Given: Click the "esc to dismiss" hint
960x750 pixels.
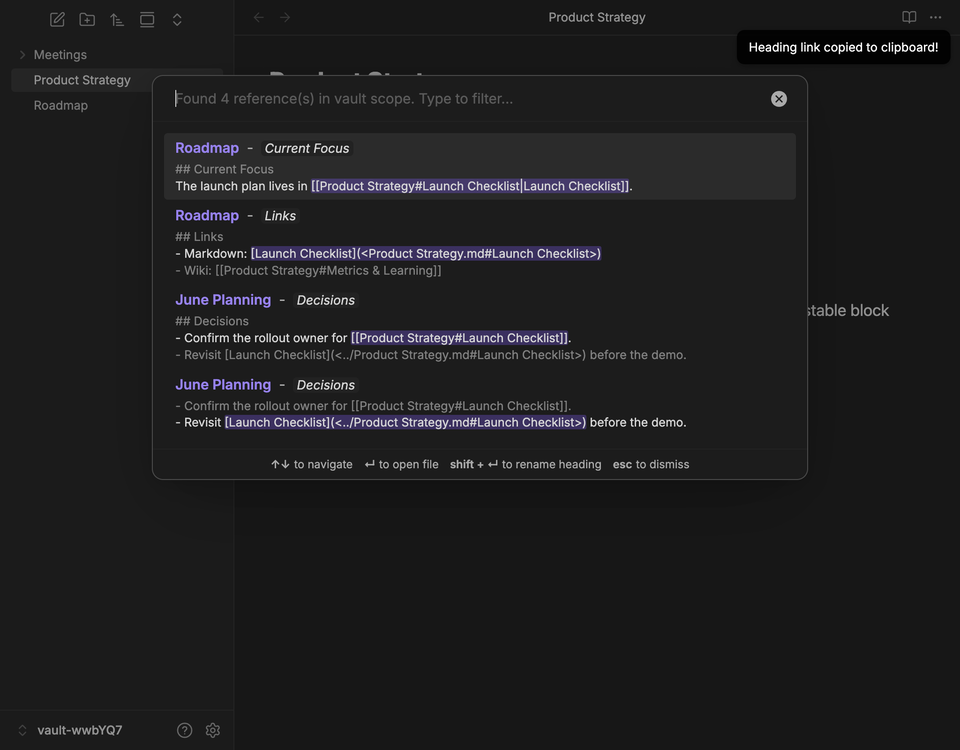Looking at the screenshot, I should (651, 464).
